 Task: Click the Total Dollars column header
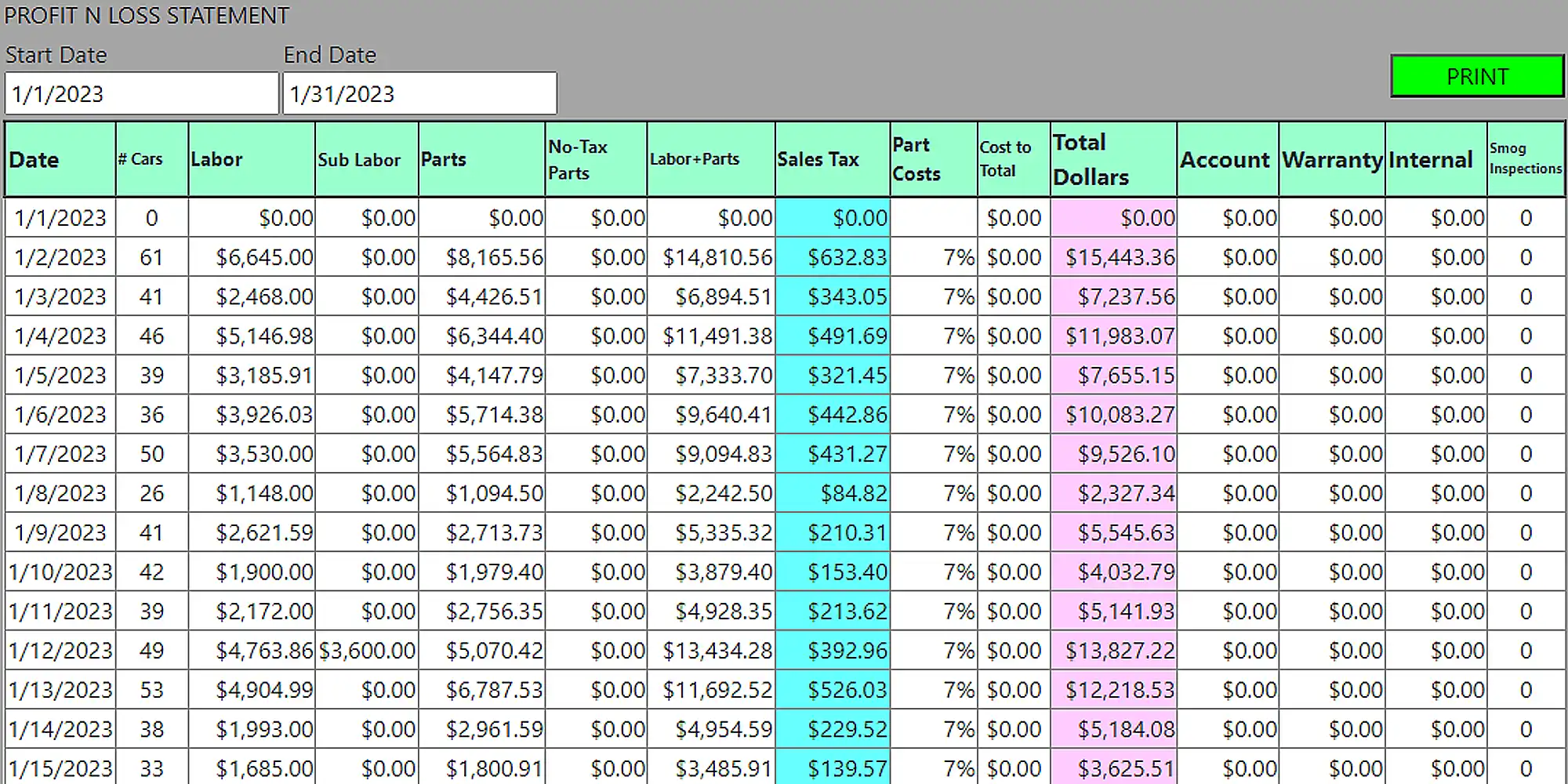(x=1114, y=159)
